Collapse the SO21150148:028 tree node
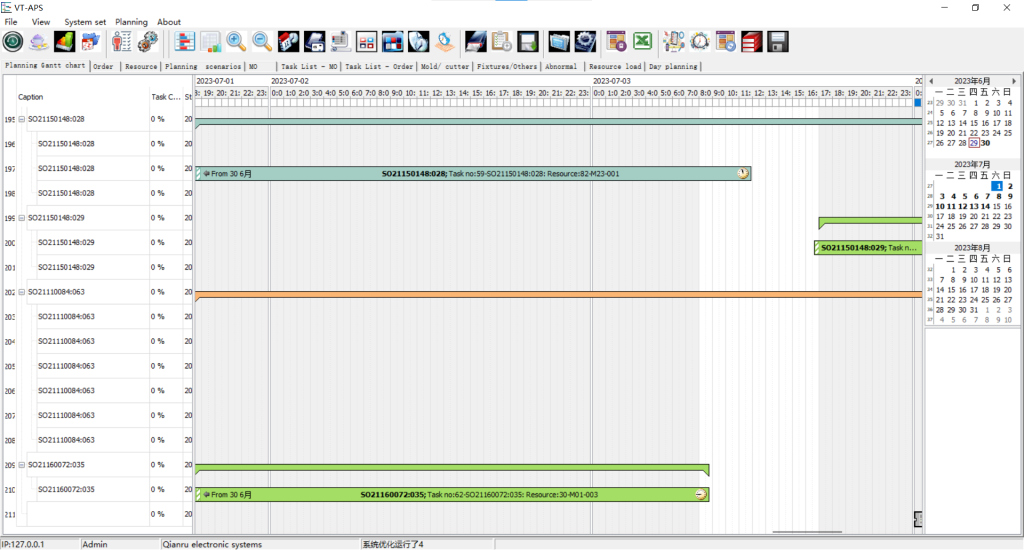Screen dimensions: 1024x550 pyautogui.click(x=22, y=119)
